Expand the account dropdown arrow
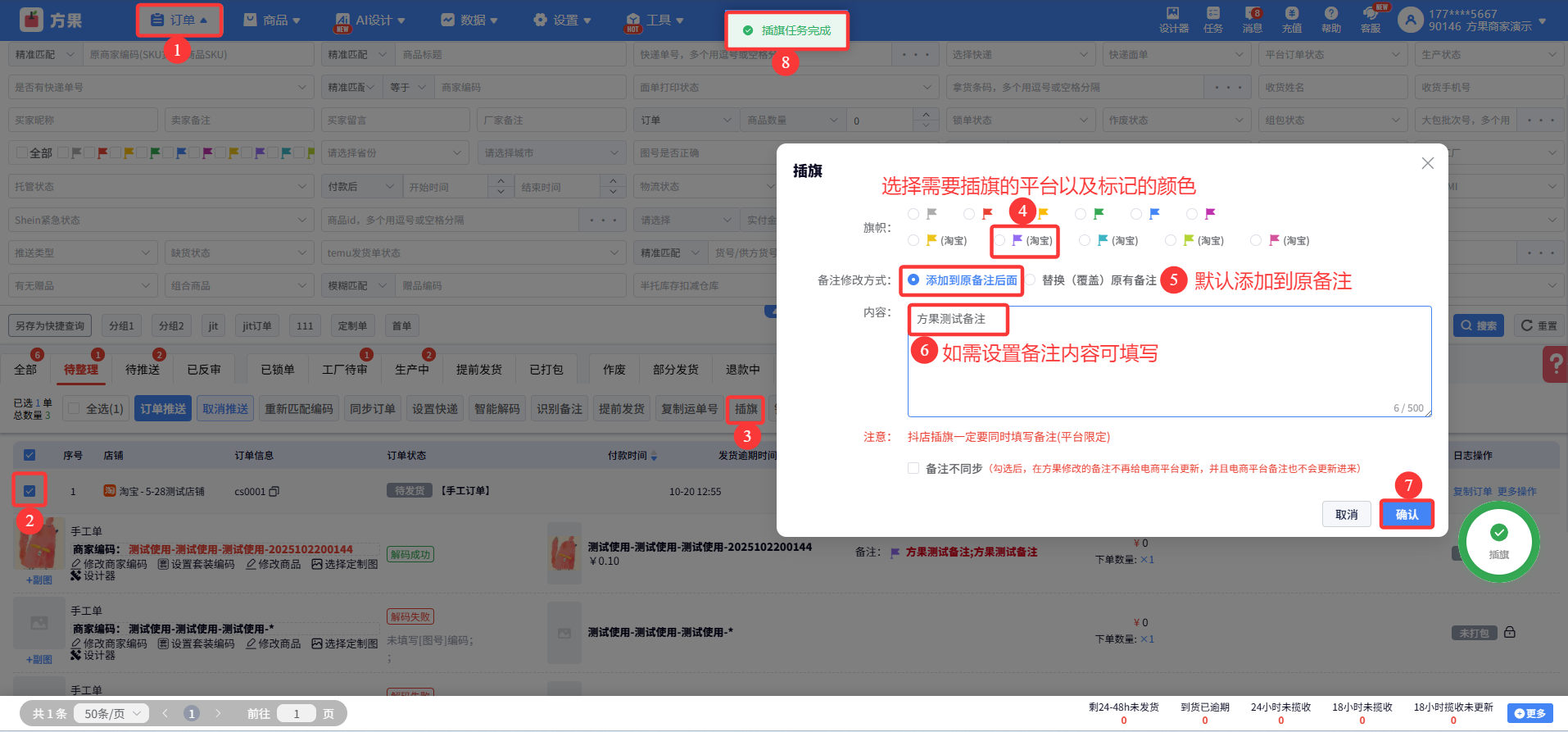The image size is (1568, 732). point(1543,20)
